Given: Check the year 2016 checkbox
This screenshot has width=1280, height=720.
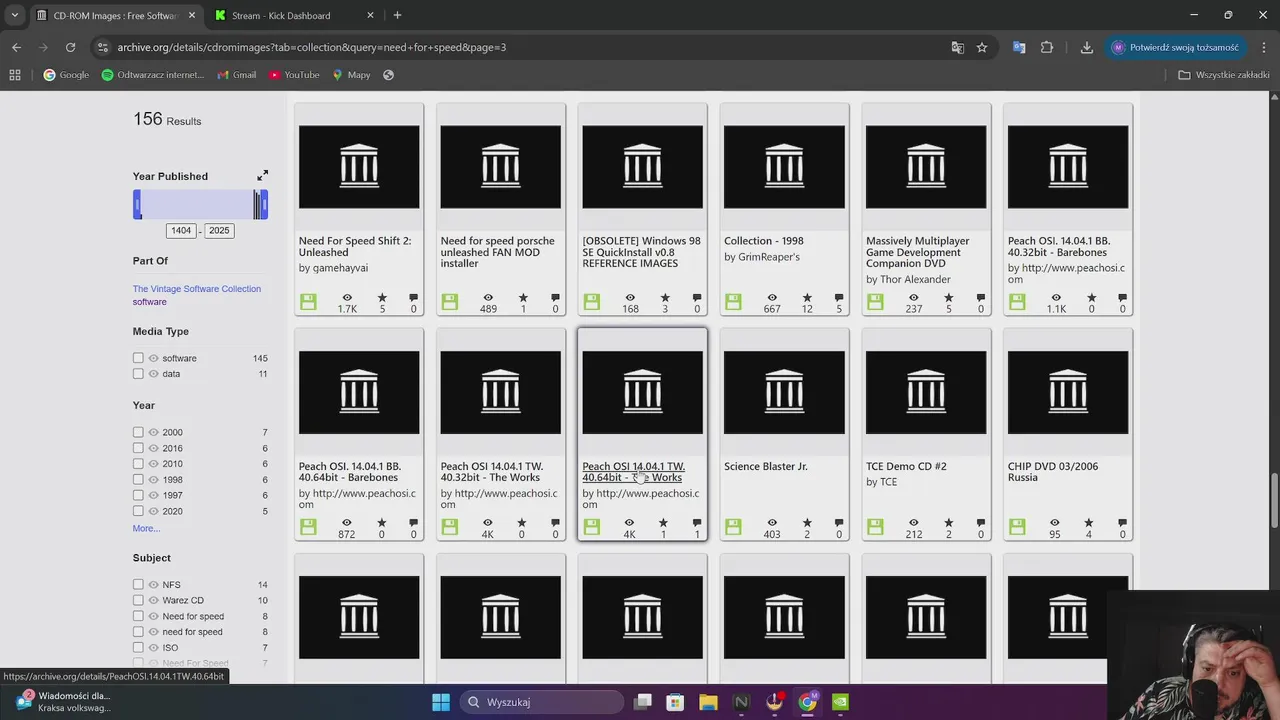Looking at the screenshot, I should click(138, 448).
